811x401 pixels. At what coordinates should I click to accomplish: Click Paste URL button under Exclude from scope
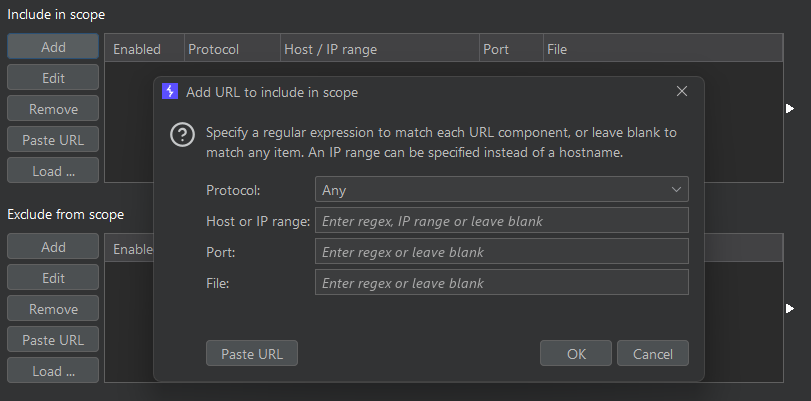pyautogui.click(x=53, y=339)
